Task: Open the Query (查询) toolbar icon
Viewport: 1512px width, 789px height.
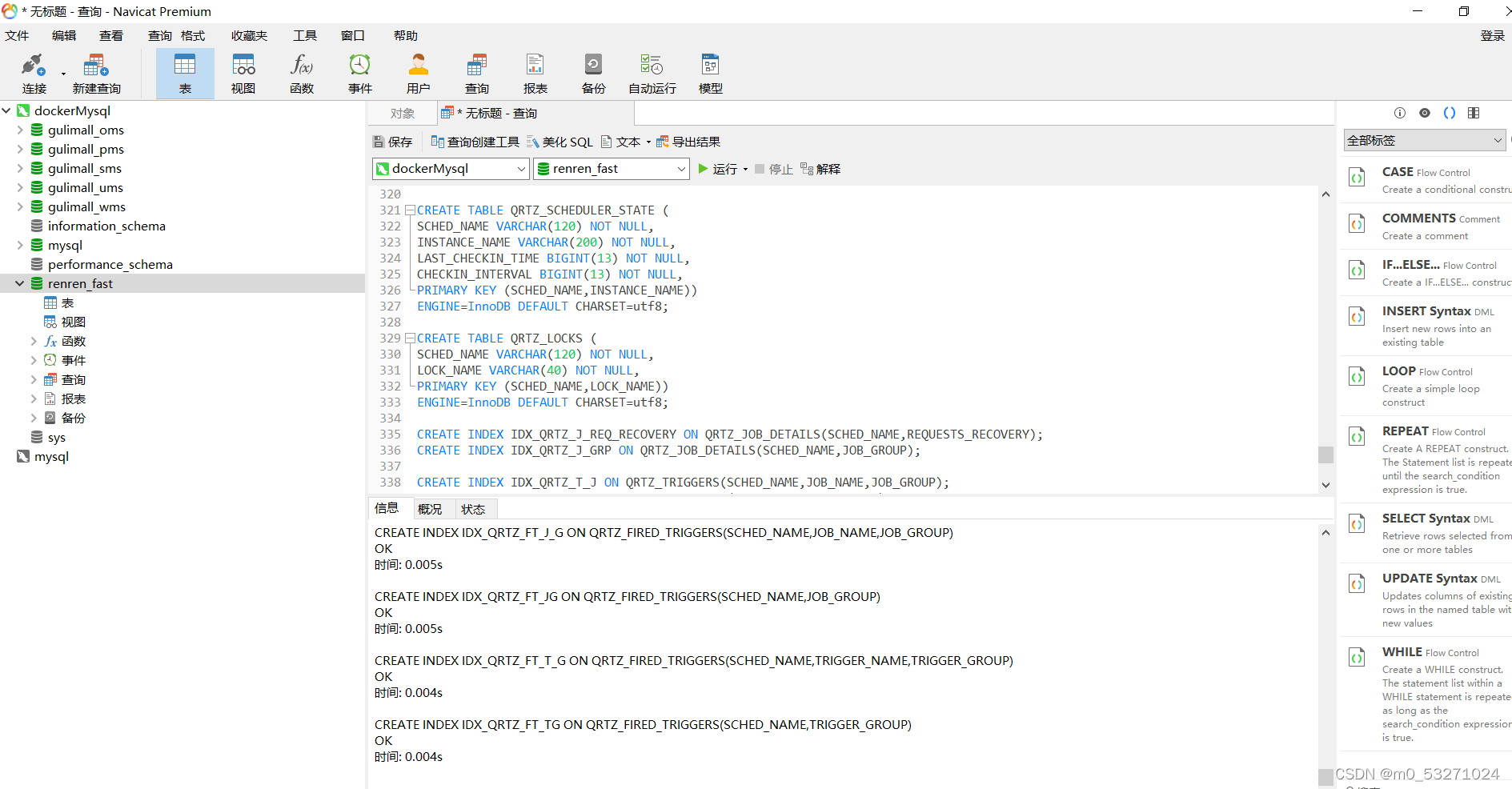Action: coord(477,74)
